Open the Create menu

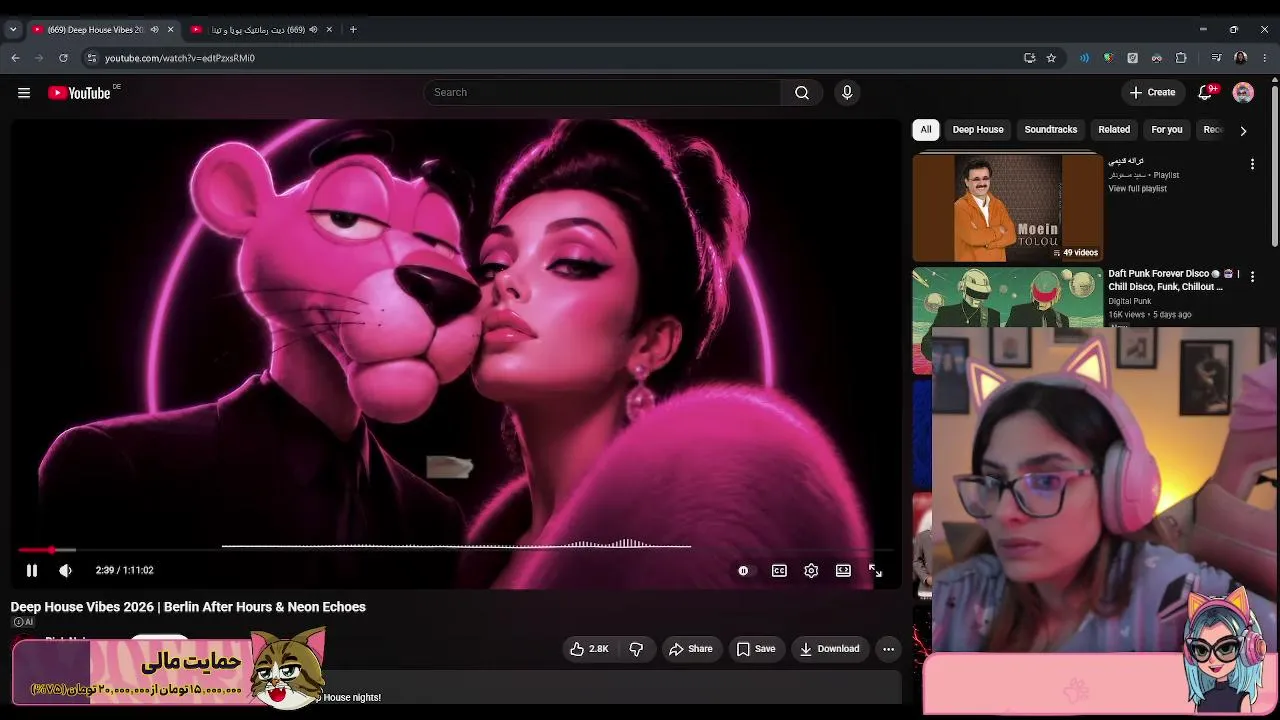(1152, 93)
